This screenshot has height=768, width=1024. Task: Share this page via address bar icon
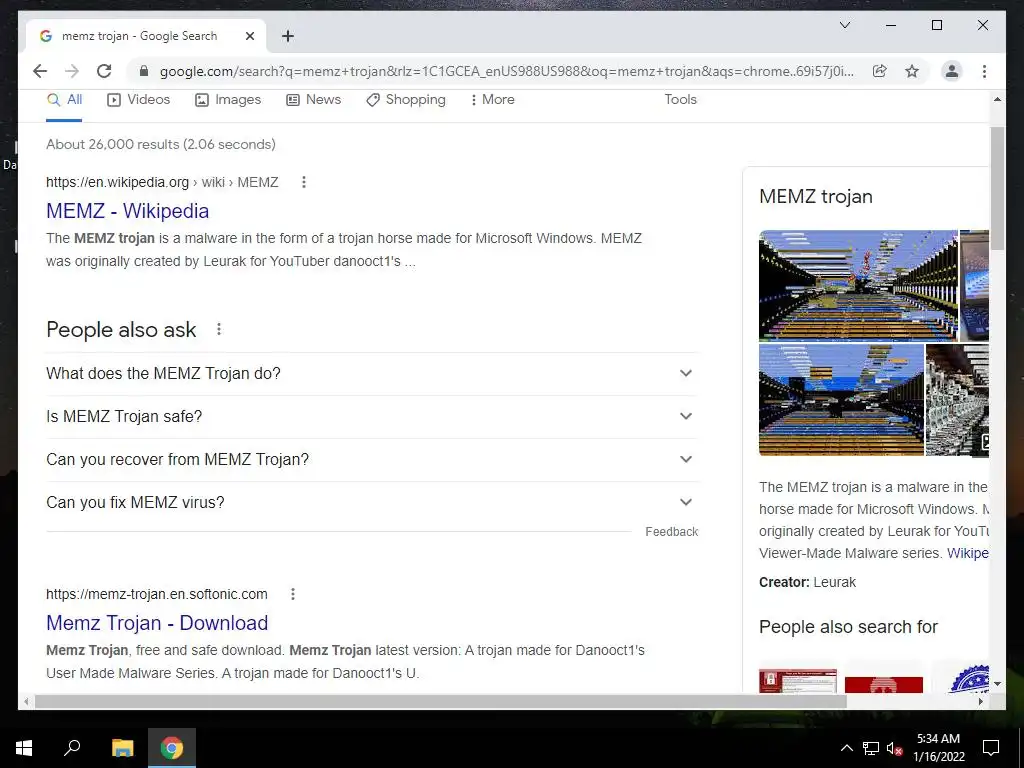pyautogui.click(x=880, y=71)
